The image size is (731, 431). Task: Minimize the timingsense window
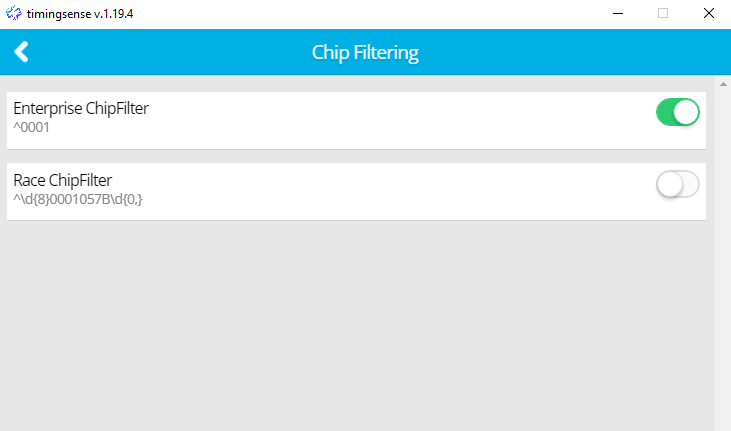(618, 14)
